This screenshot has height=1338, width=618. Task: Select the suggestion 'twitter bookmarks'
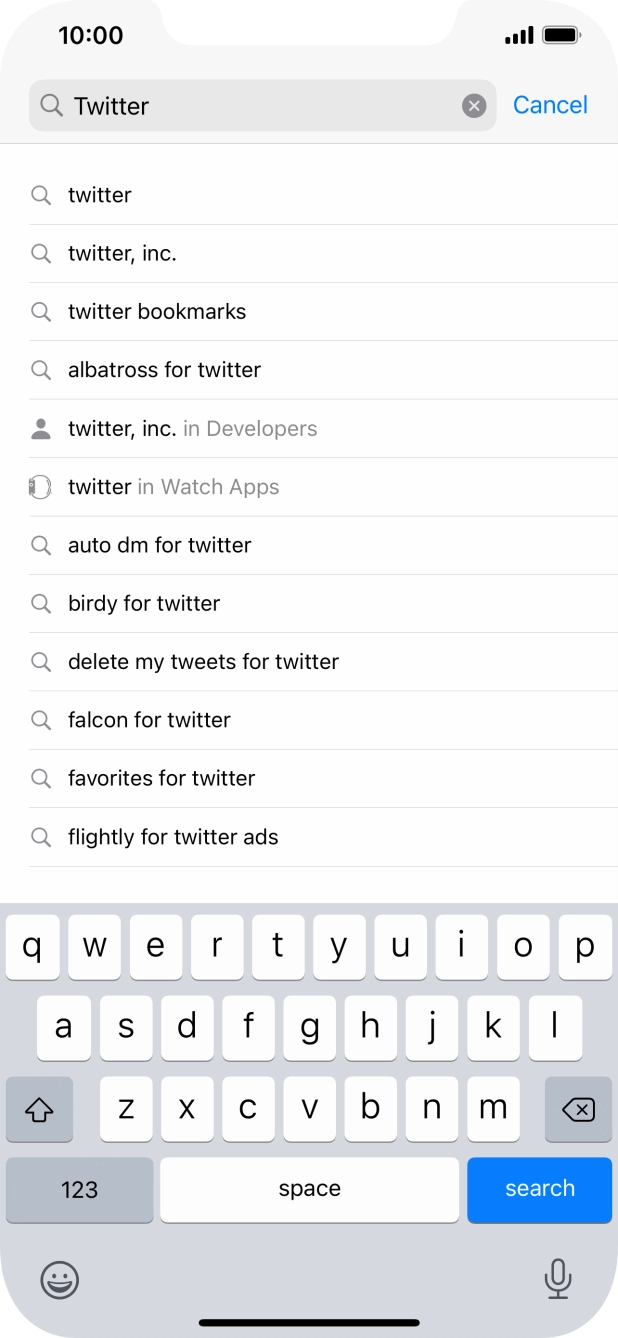(156, 311)
